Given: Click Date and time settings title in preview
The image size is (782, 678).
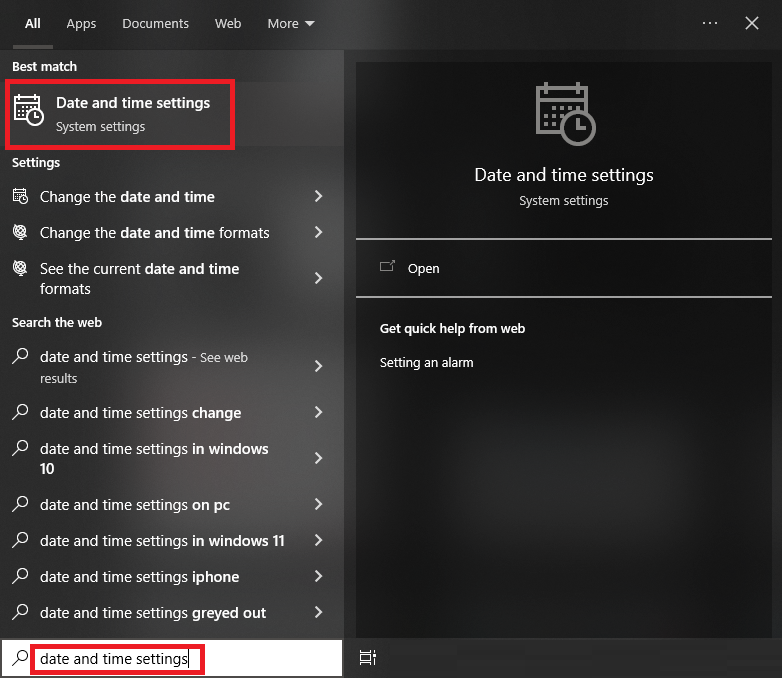Looking at the screenshot, I should (x=564, y=175).
